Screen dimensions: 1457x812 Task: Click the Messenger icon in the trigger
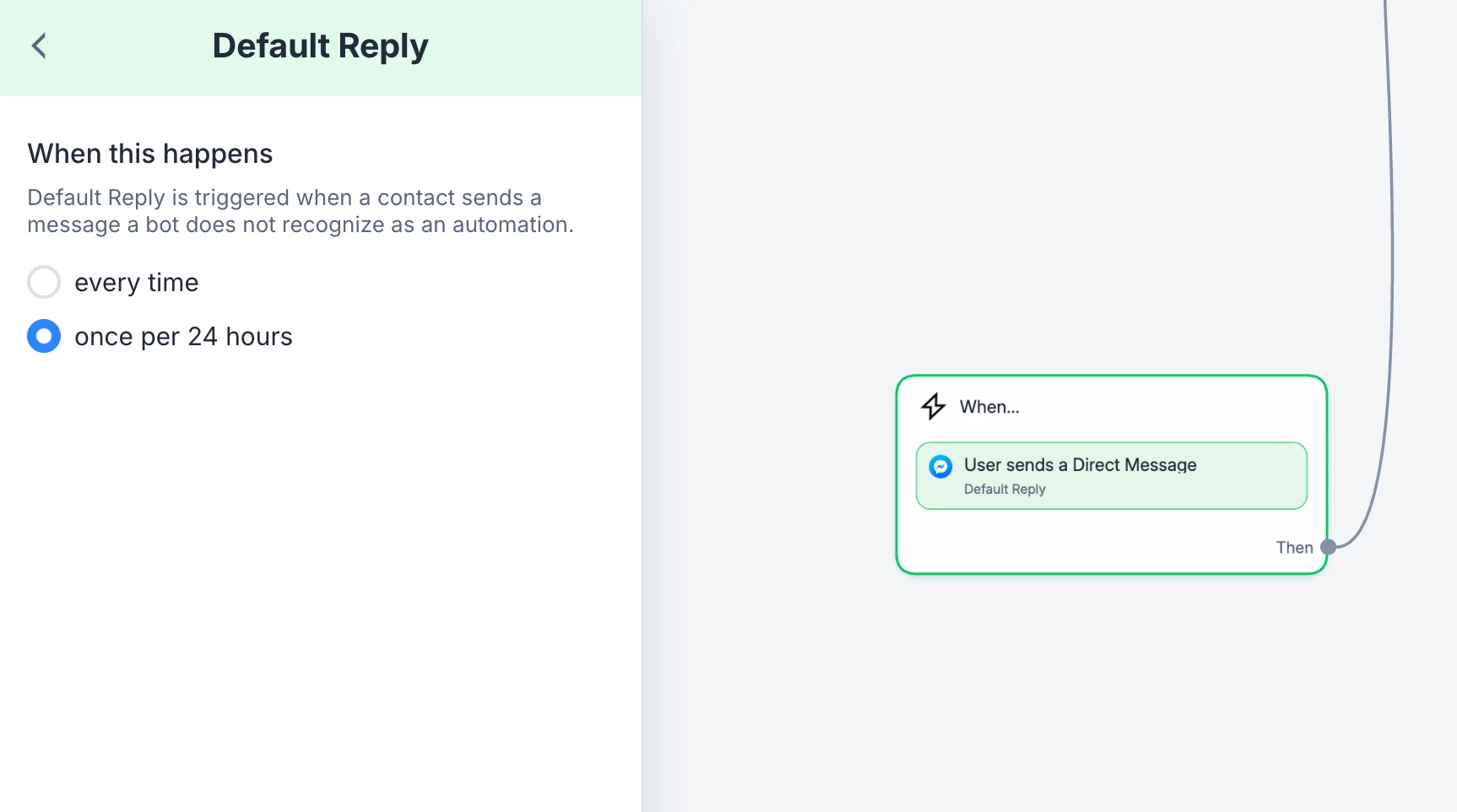(940, 466)
